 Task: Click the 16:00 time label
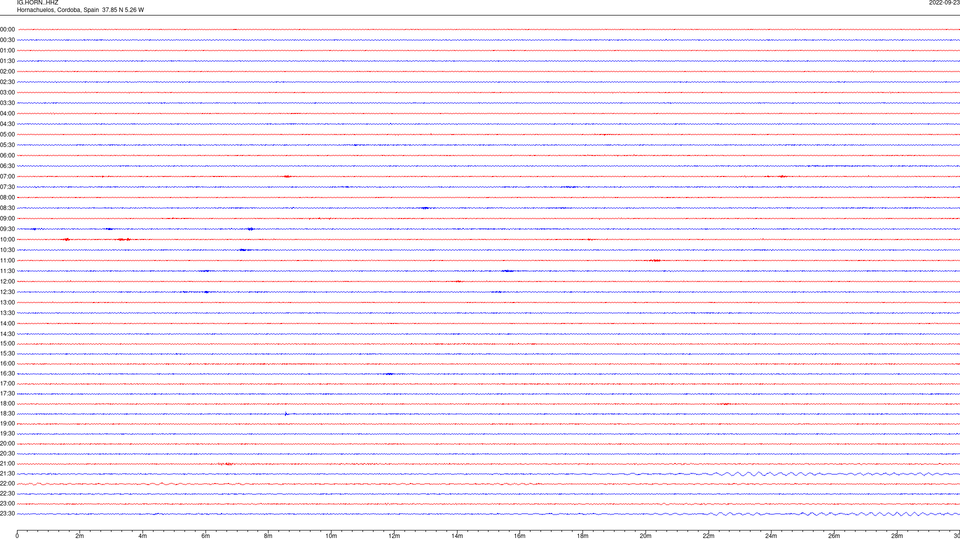7,363
